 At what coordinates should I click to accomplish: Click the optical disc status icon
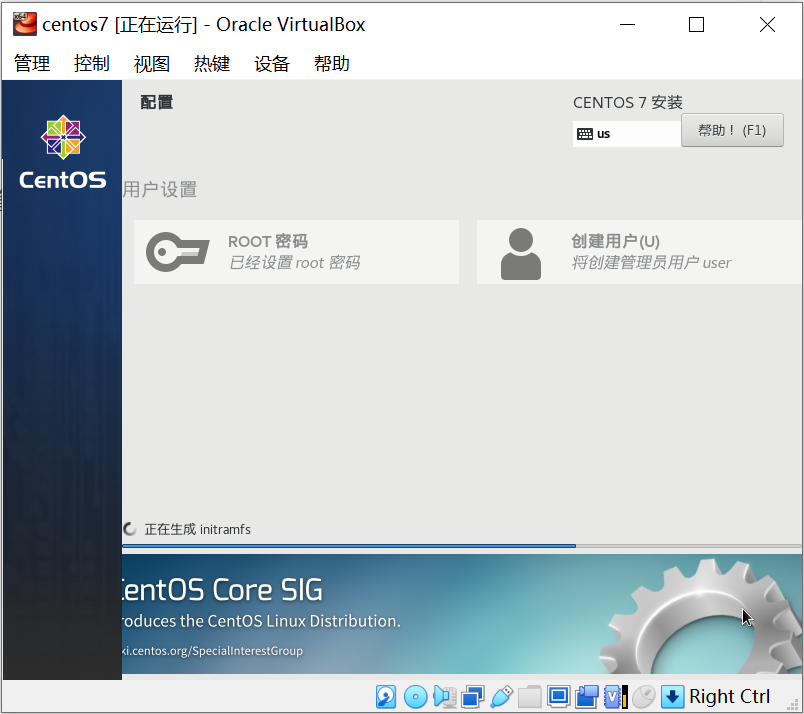point(415,697)
